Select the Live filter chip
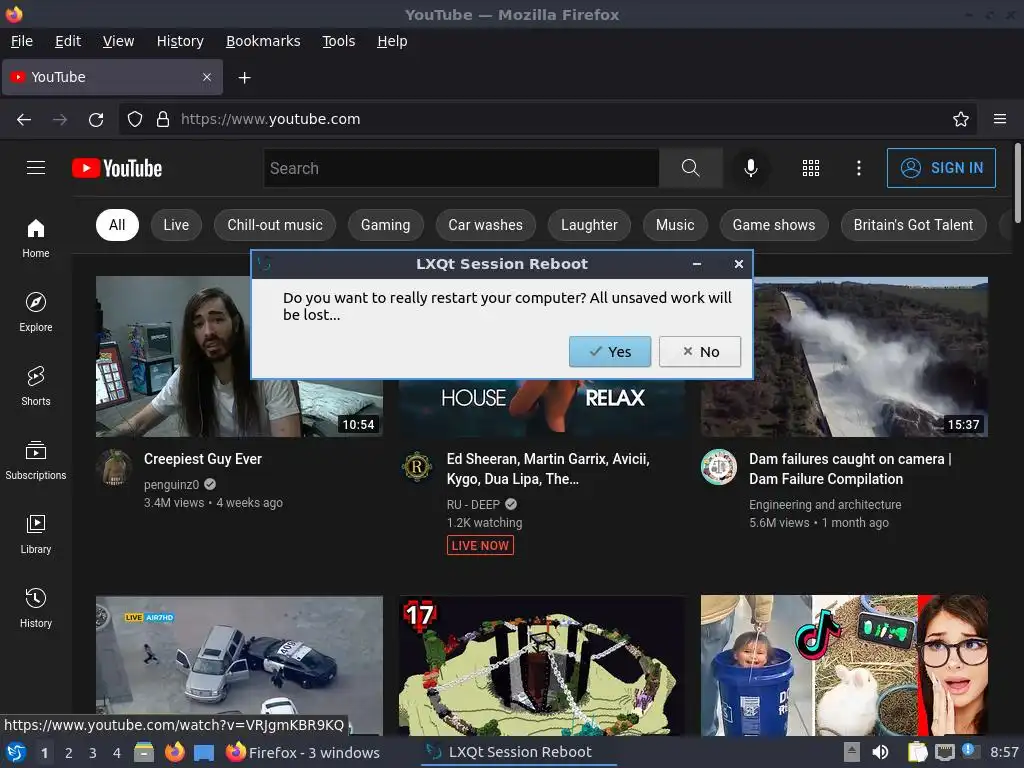Image resolution: width=1024 pixels, height=768 pixels. [x=176, y=225]
